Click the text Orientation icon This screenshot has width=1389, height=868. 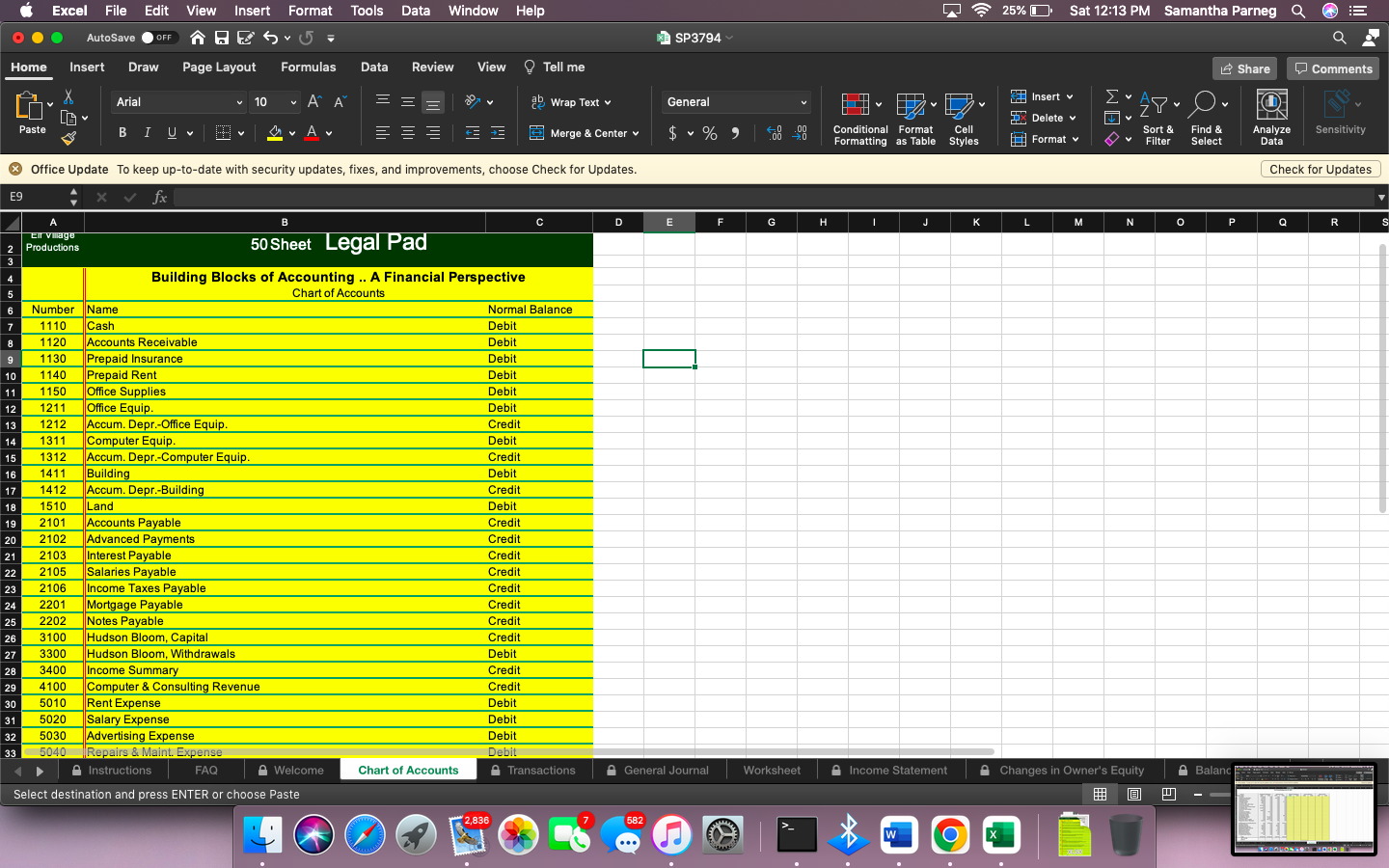pos(472,101)
